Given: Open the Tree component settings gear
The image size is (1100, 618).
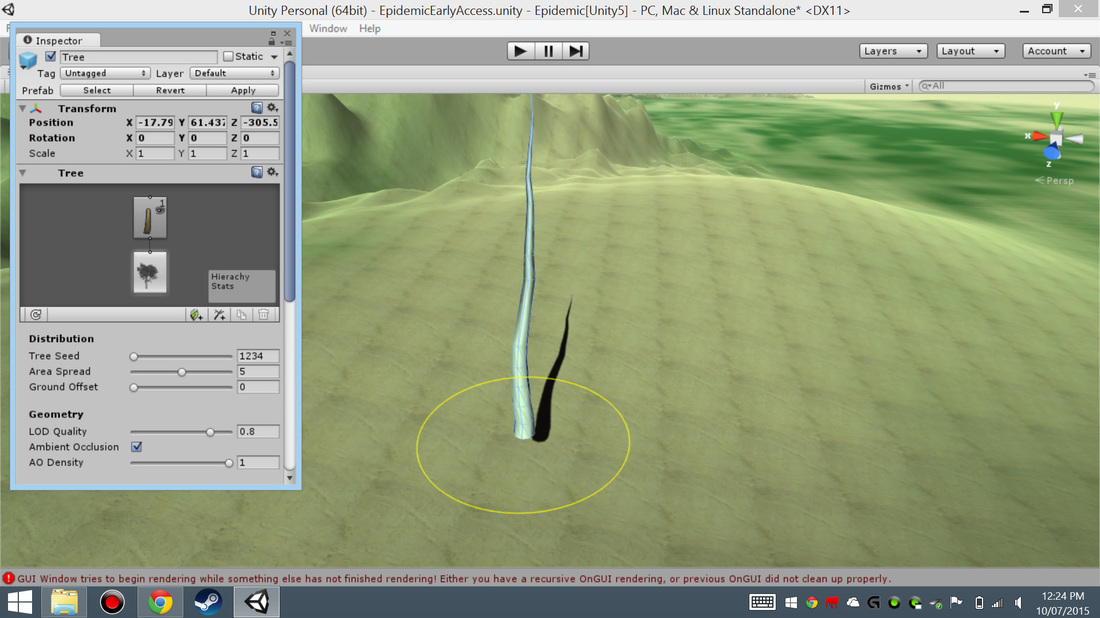Looking at the screenshot, I should point(270,172).
